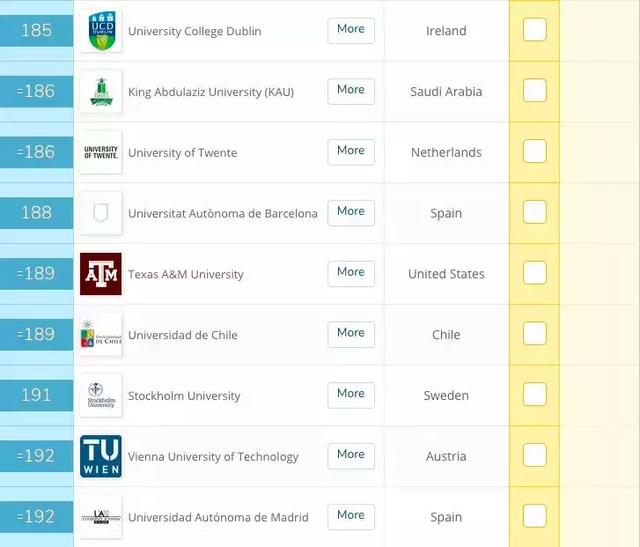
Task: Select the TU Wien logo
Action: (101, 456)
